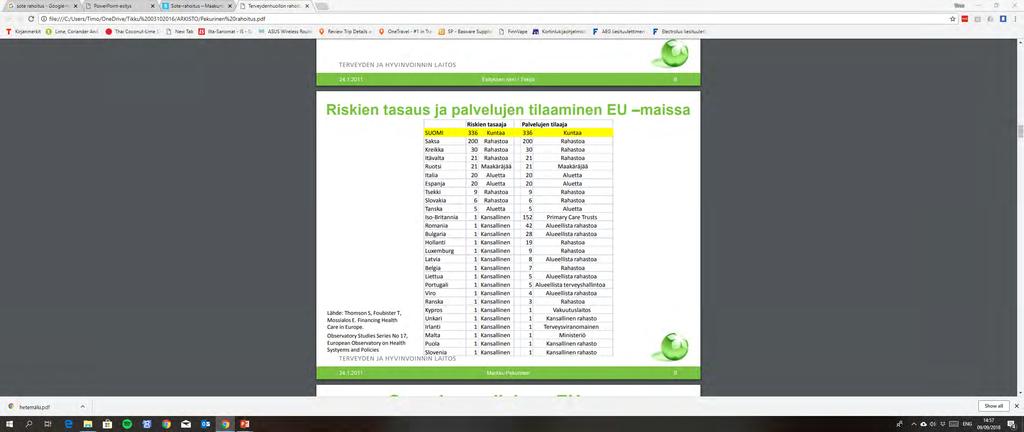Screen dimensions: 1024x432
Task: Switch to the 'Sote-rahoitus – Maakun' tab
Action: [196, 5]
